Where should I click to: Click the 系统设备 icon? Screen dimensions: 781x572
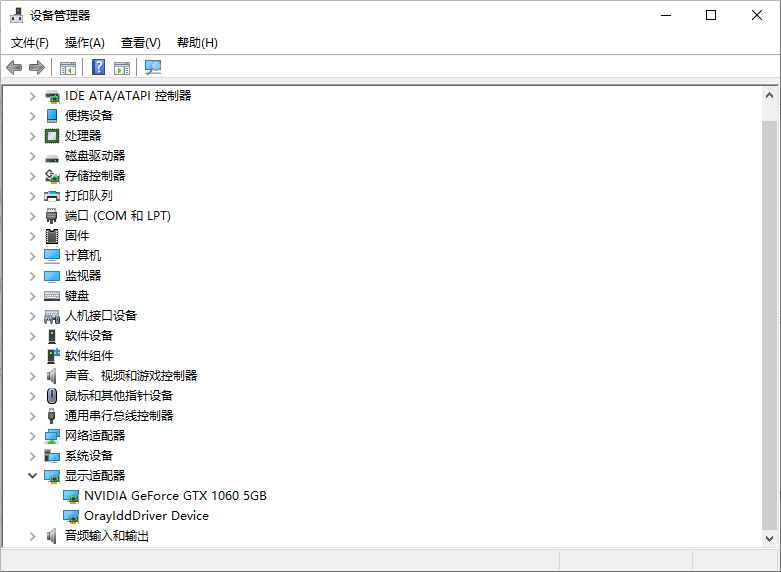pos(52,456)
